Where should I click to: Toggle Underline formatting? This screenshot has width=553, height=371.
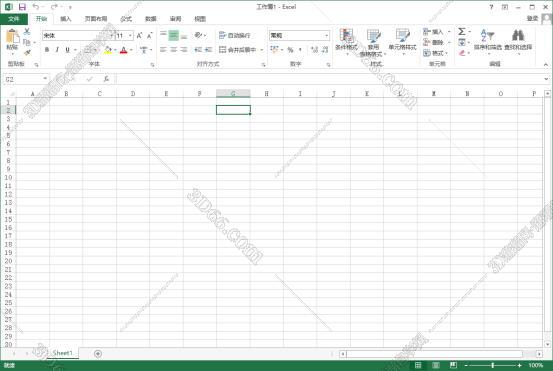point(67,50)
